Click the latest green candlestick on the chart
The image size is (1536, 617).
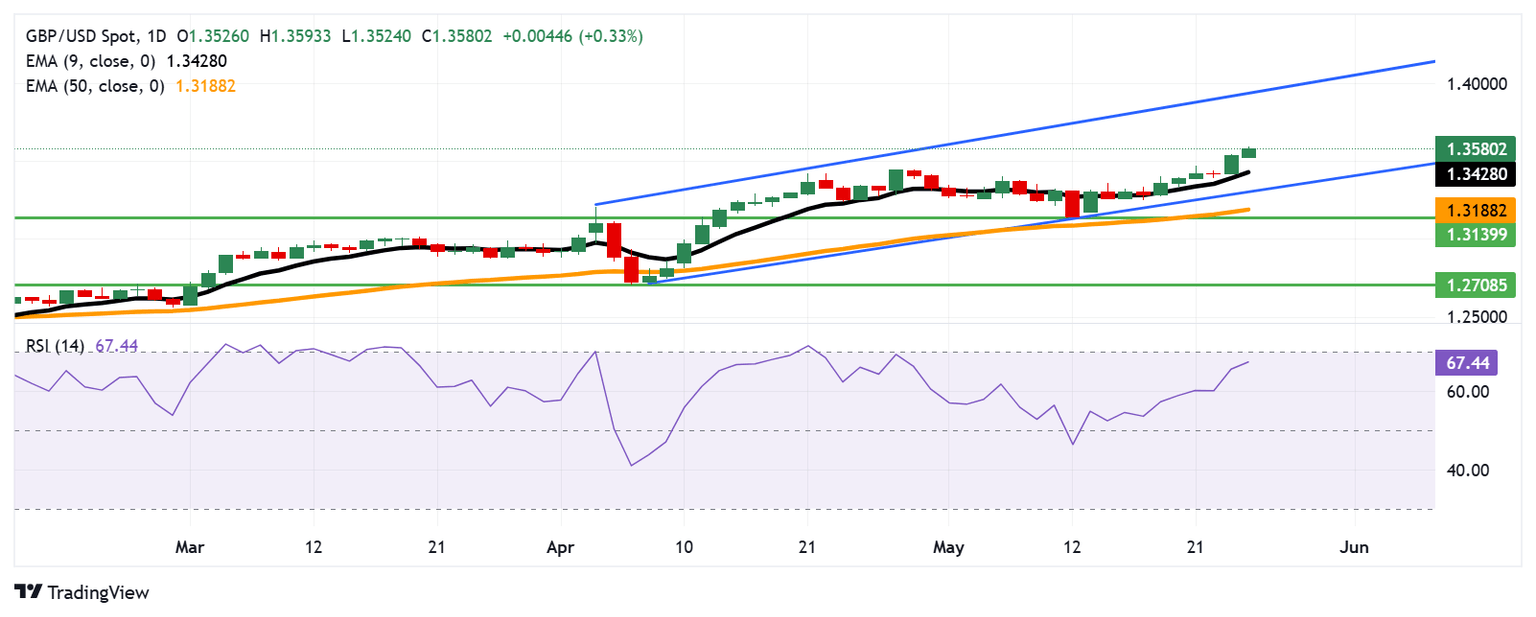(1249, 152)
